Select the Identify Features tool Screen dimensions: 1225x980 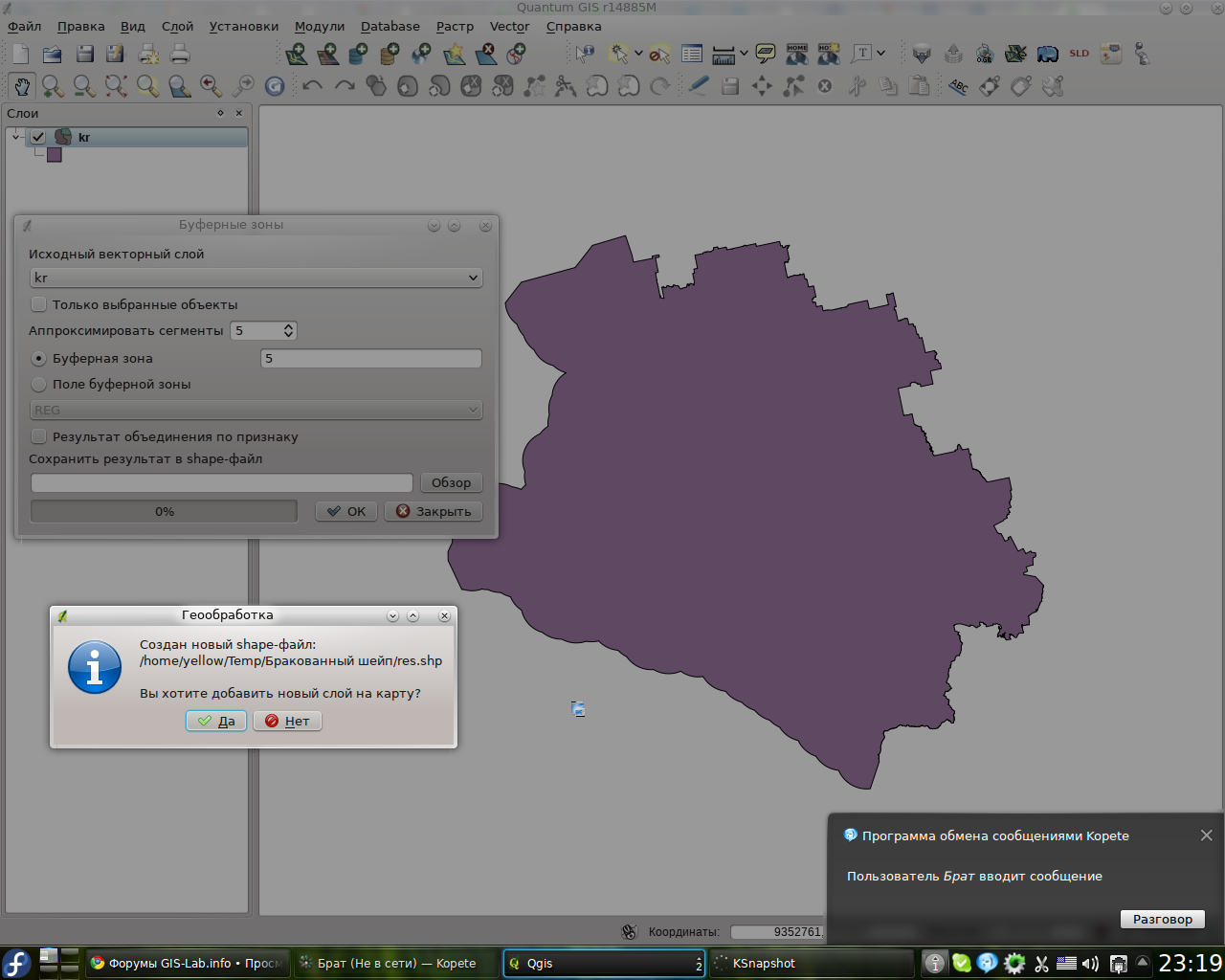tap(585, 55)
